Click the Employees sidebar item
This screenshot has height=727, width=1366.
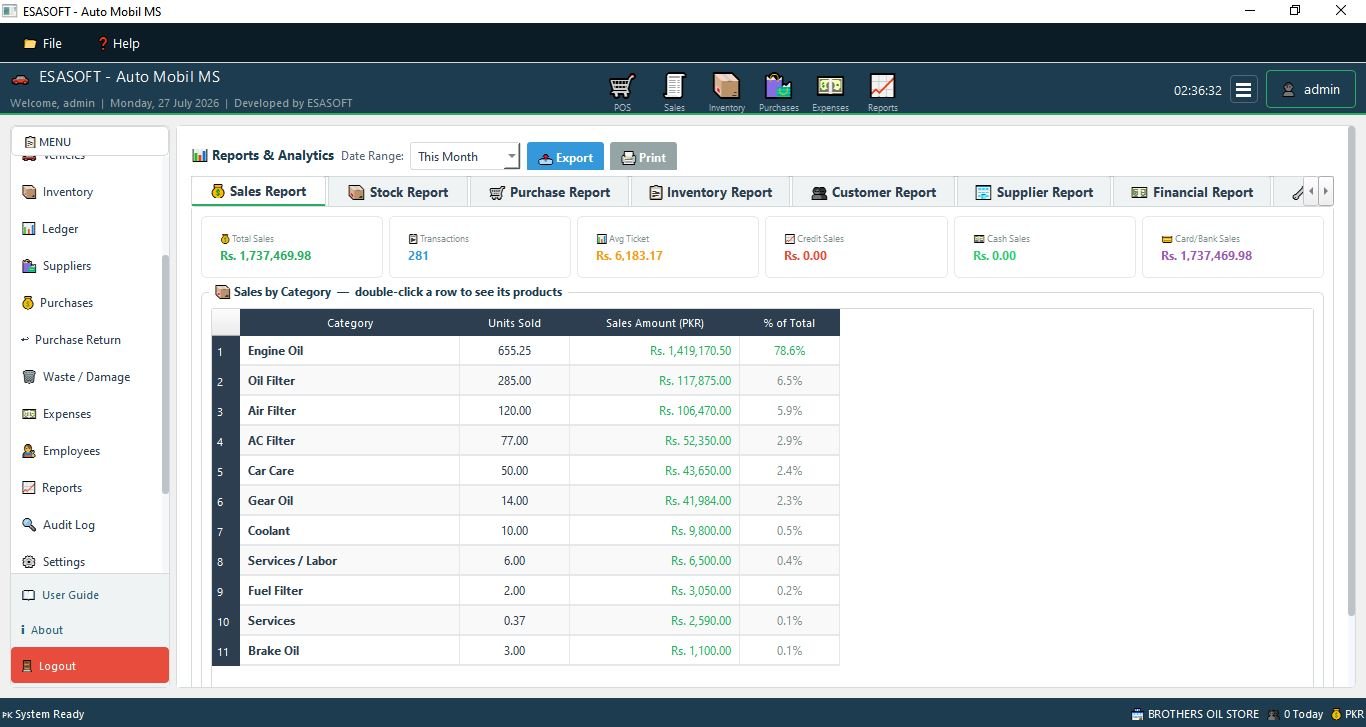[61, 451]
